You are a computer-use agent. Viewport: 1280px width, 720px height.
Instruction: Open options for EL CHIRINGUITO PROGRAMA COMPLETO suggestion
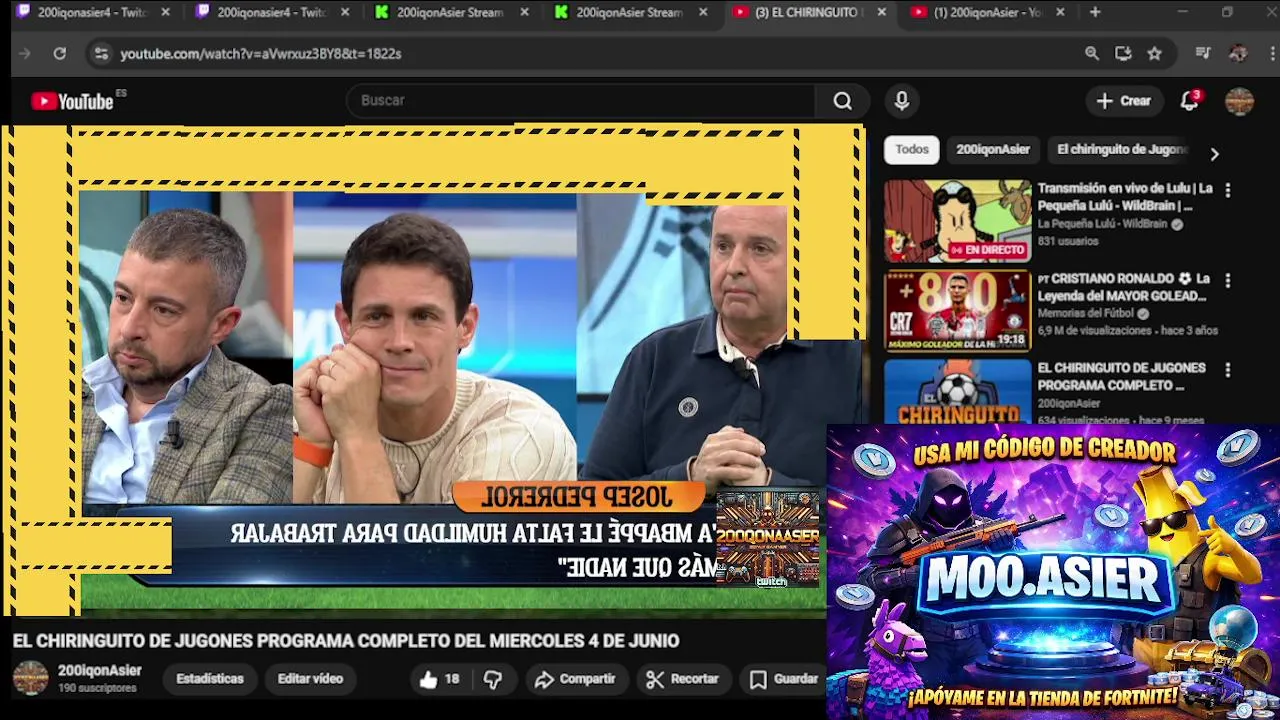tap(1228, 370)
